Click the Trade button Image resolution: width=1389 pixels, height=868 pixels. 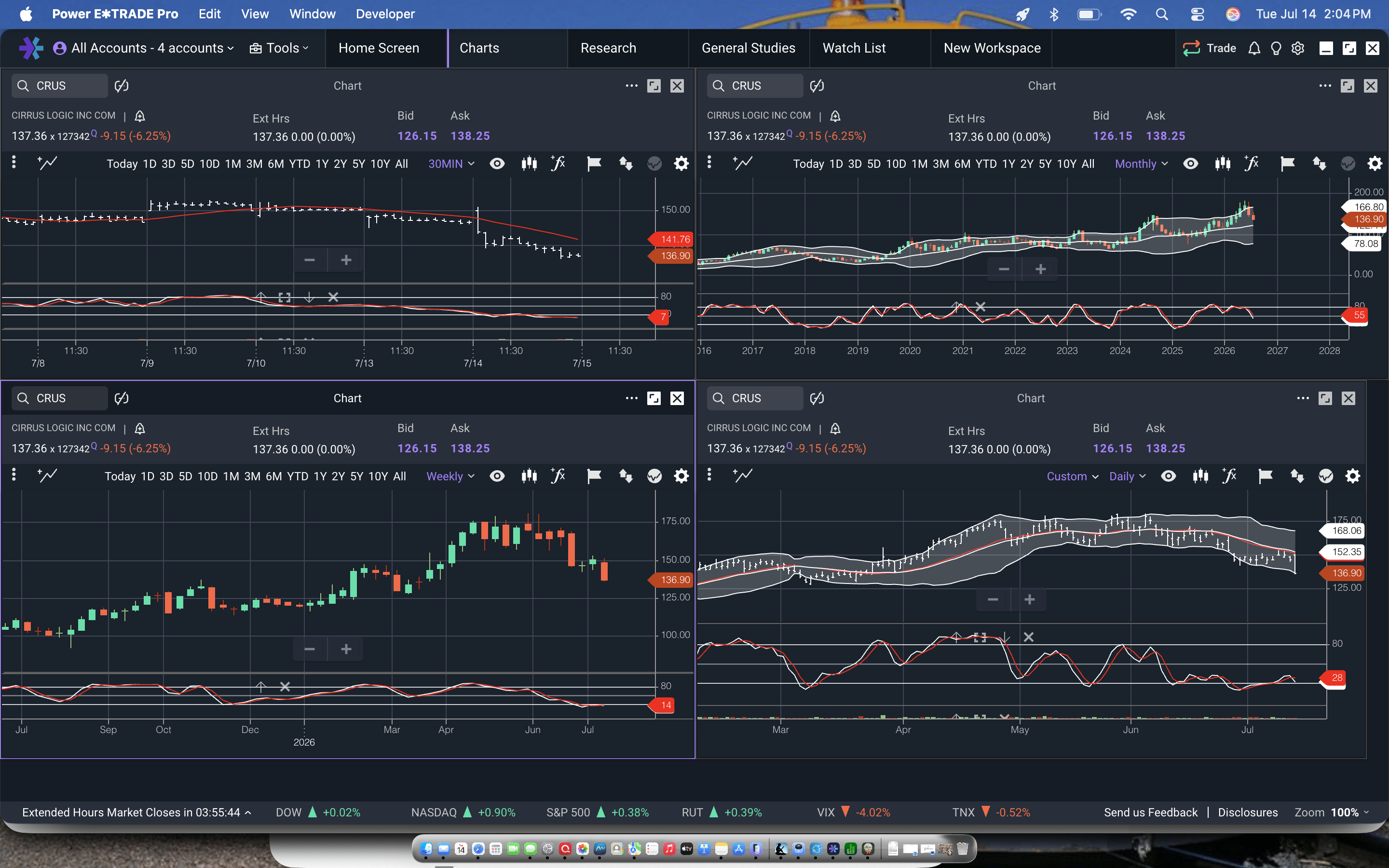pyautogui.click(x=1210, y=48)
